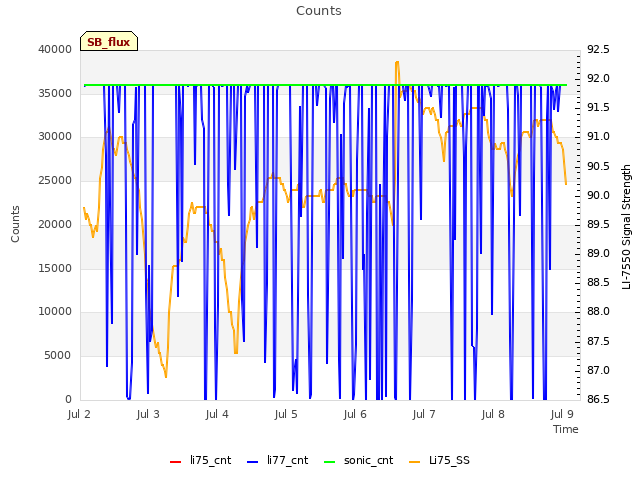Click the '89.0' right axis tick value

click(598, 253)
